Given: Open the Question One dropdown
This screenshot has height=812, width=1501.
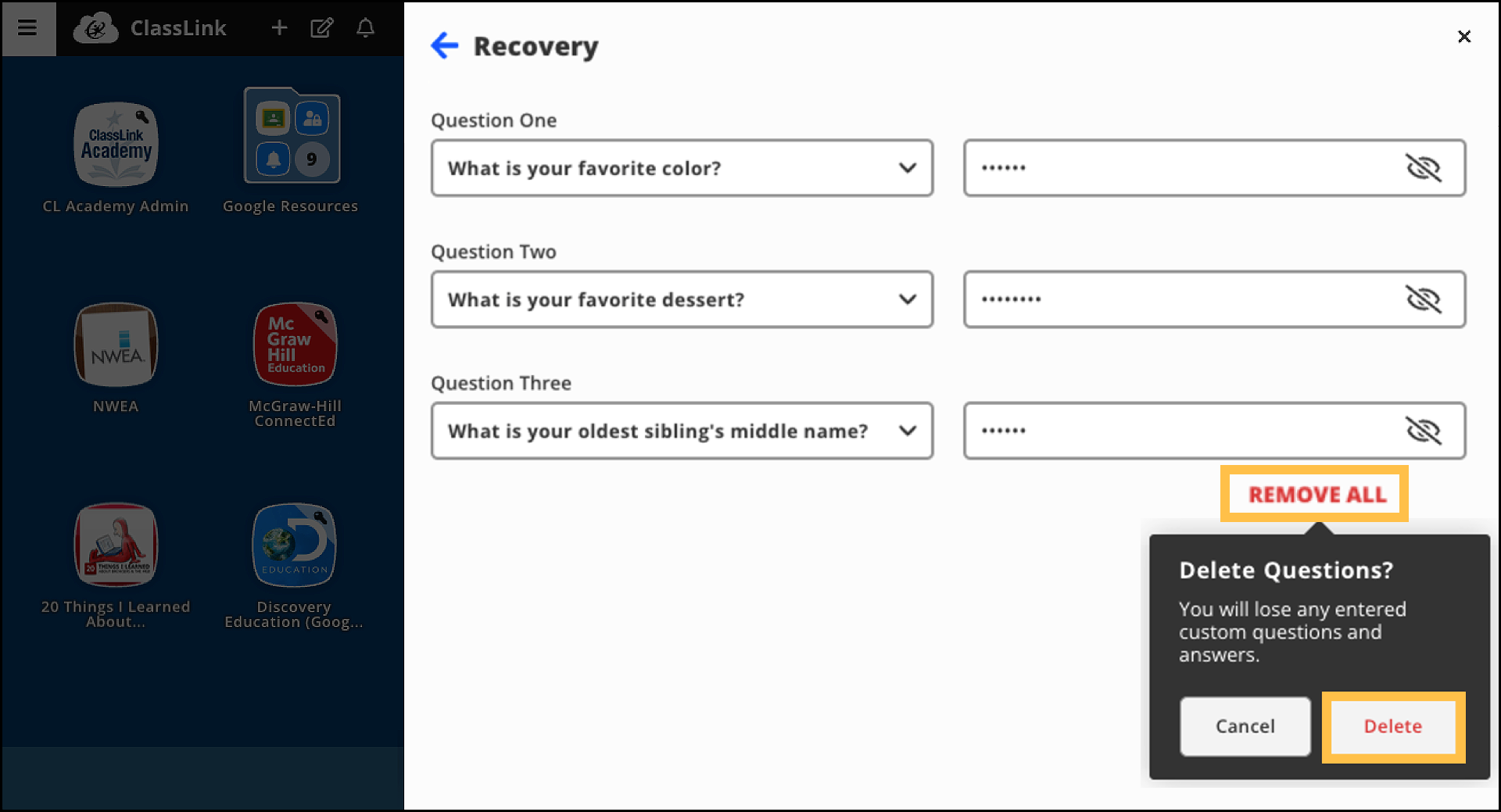Looking at the screenshot, I should coord(908,167).
